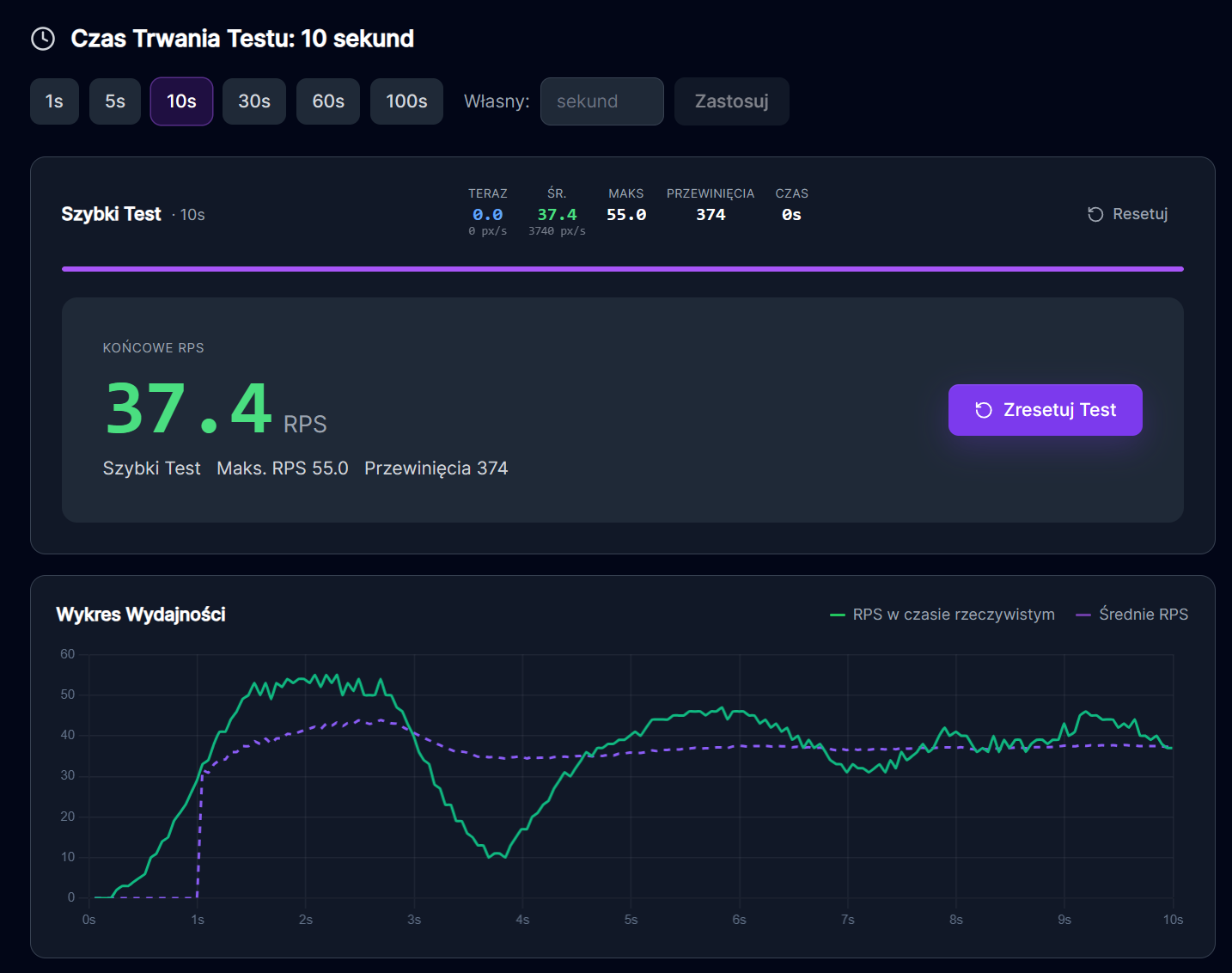This screenshot has height=973, width=1232.
Task: Click the 10s tick label on chart x-axis
Action: click(1173, 920)
